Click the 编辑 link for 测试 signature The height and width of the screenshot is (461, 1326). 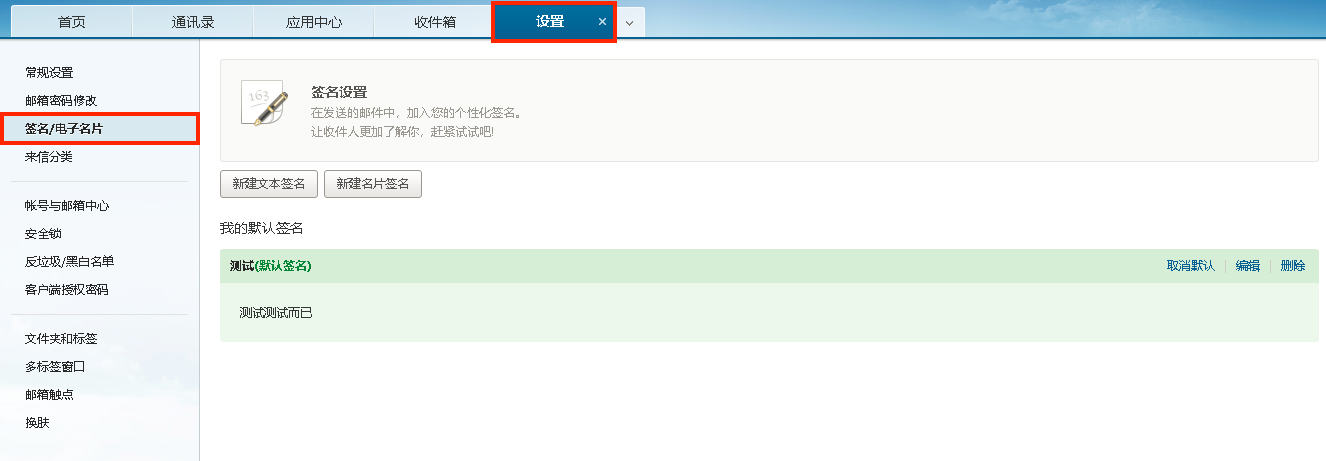(1248, 266)
